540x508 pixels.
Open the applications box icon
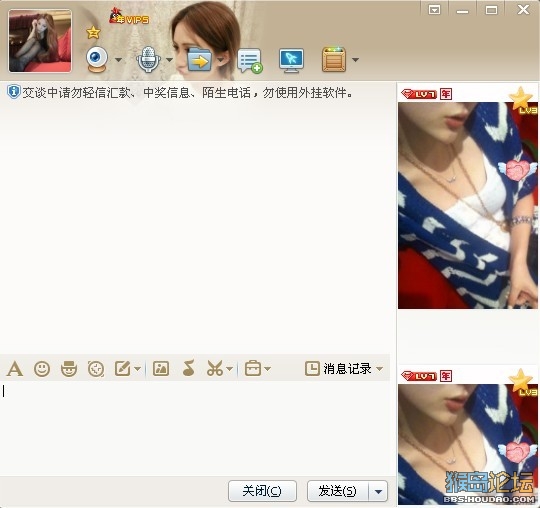coord(334,60)
